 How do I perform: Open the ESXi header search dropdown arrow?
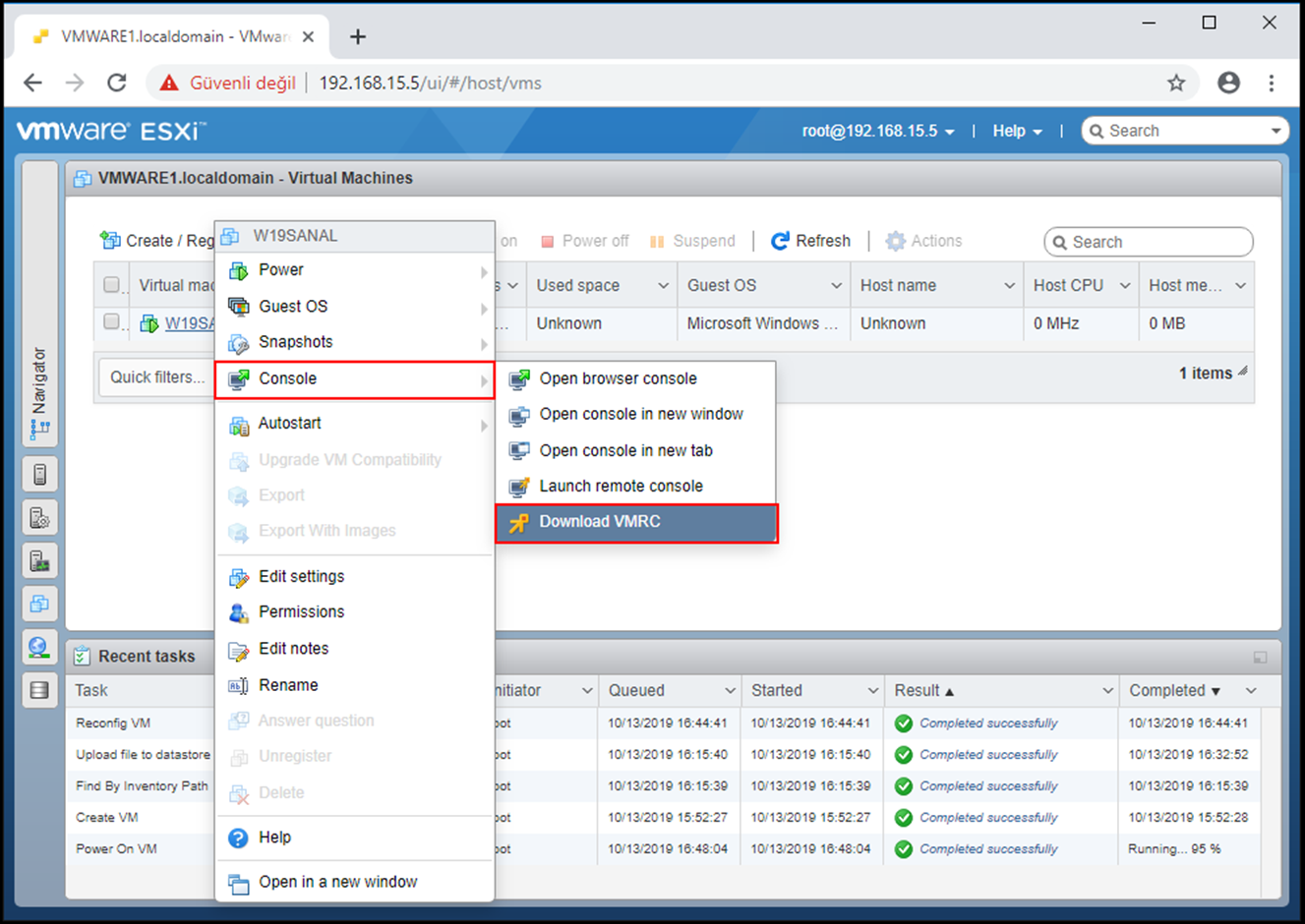[x=1275, y=131]
